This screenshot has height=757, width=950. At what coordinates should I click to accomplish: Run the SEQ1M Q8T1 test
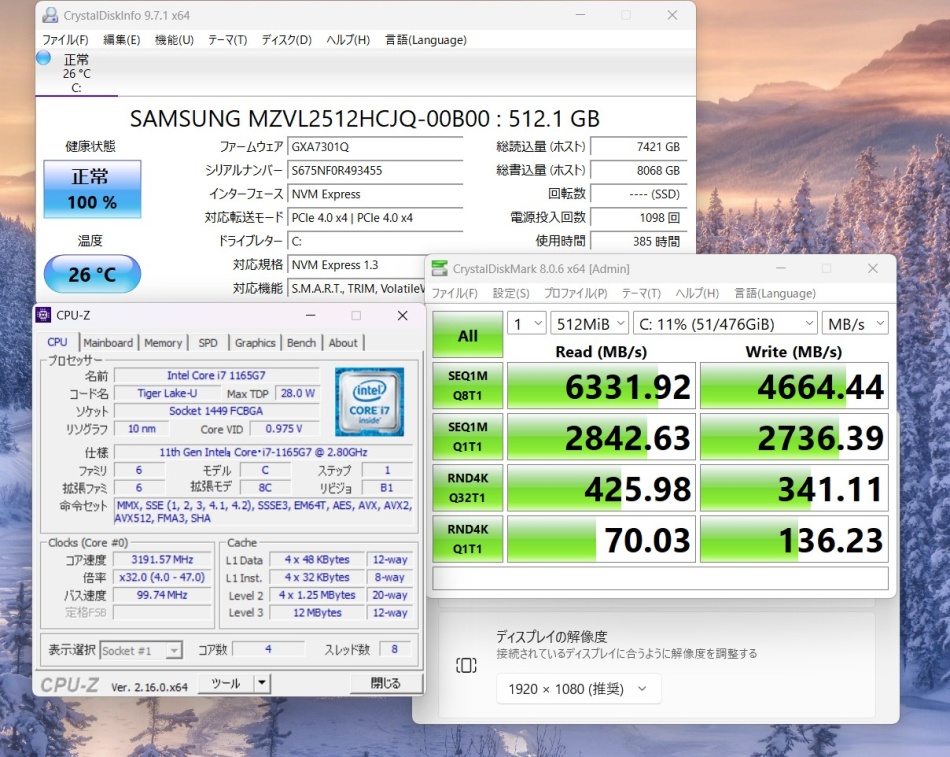tap(468, 385)
